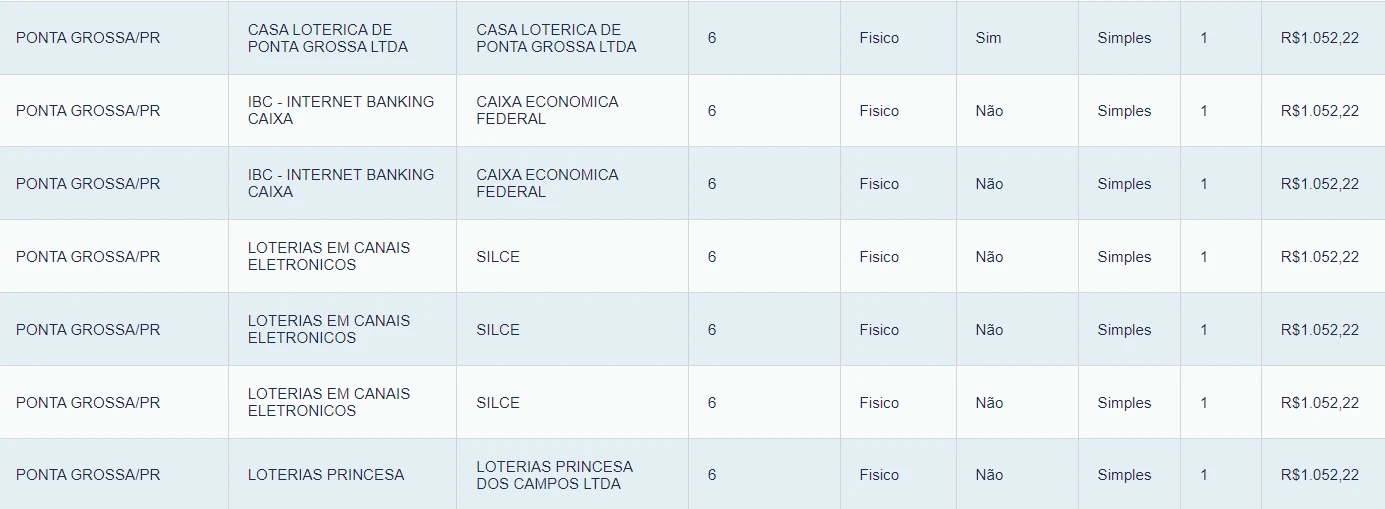
Task: Select "Fisico" in the Casa Loterica row
Action: (x=879, y=38)
